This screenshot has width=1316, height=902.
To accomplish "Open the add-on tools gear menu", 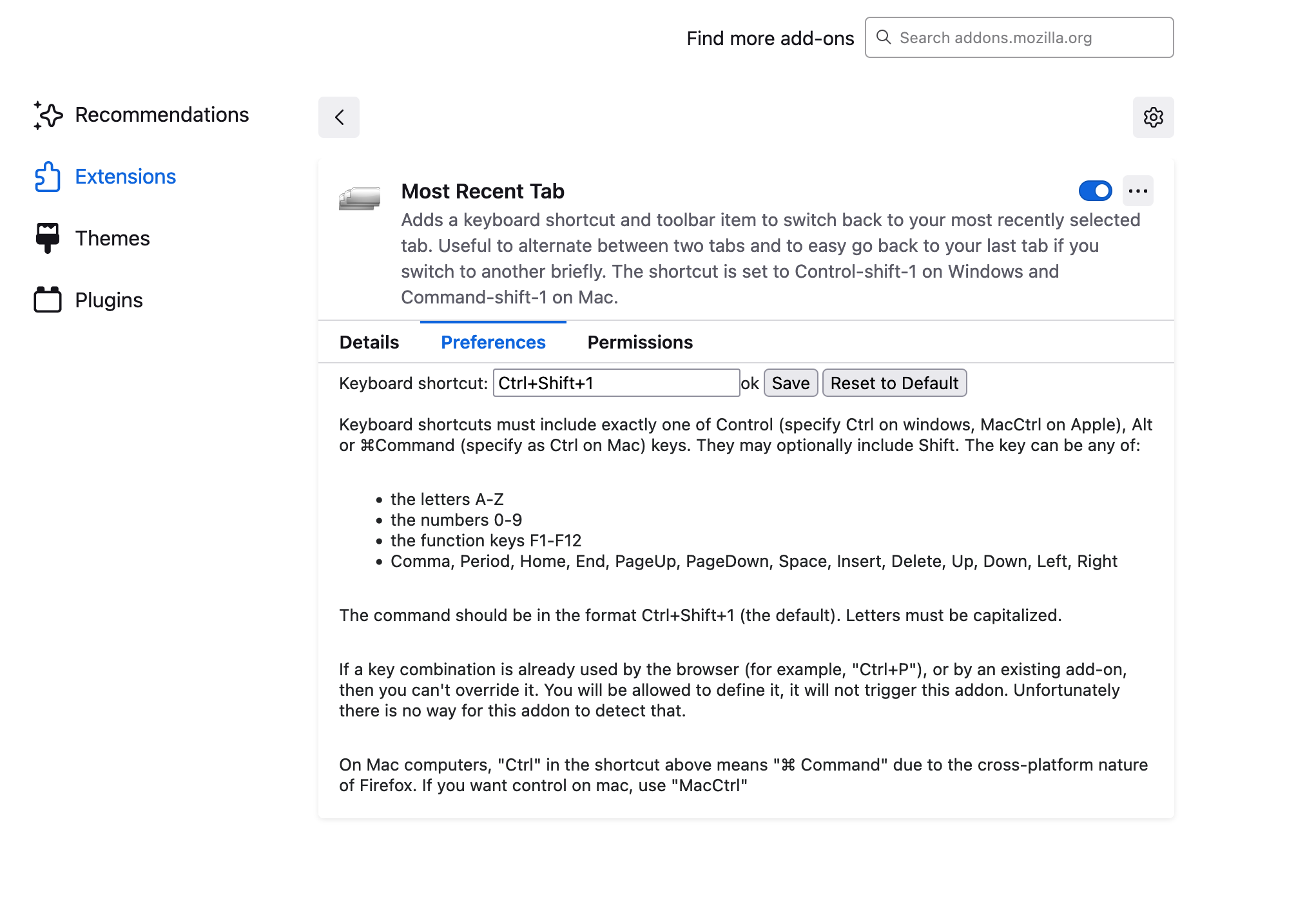I will point(1154,117).
